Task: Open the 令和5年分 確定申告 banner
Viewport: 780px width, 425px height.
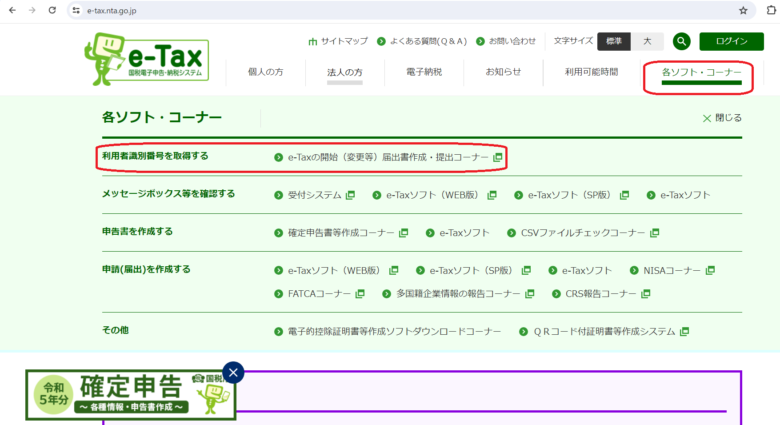Action: pos(130,395)
